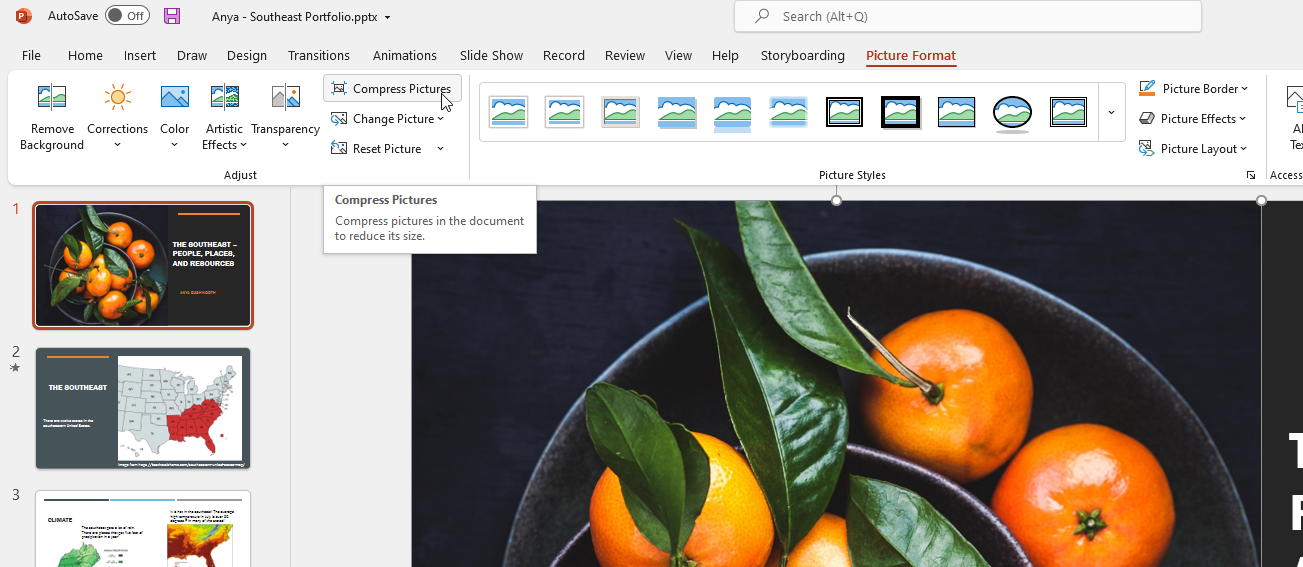Click the Remove Background icon
The height and width of the screenshot is (567, 1303).
pyautogui.click(x=51, y=97)
